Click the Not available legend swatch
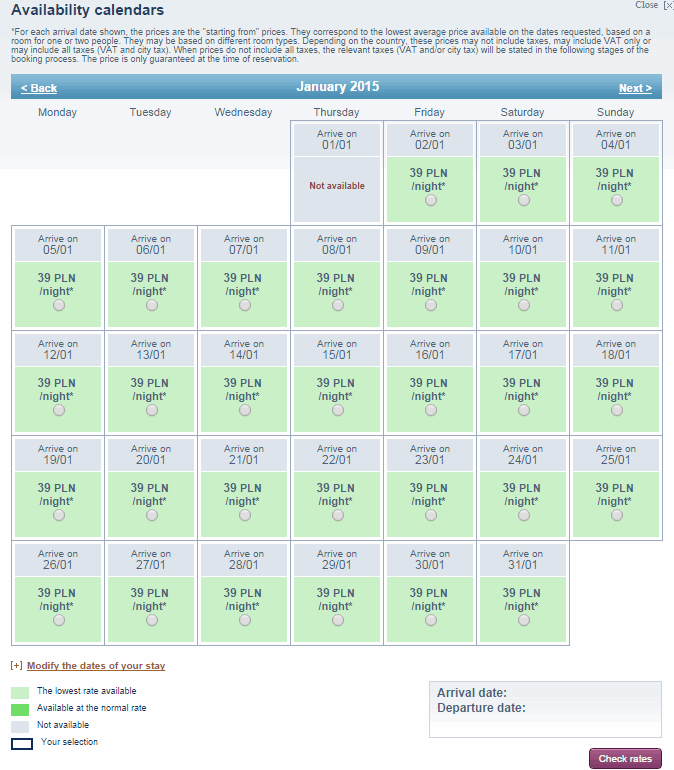Viewport: 674px width, 770px height. tap(20, 727)
